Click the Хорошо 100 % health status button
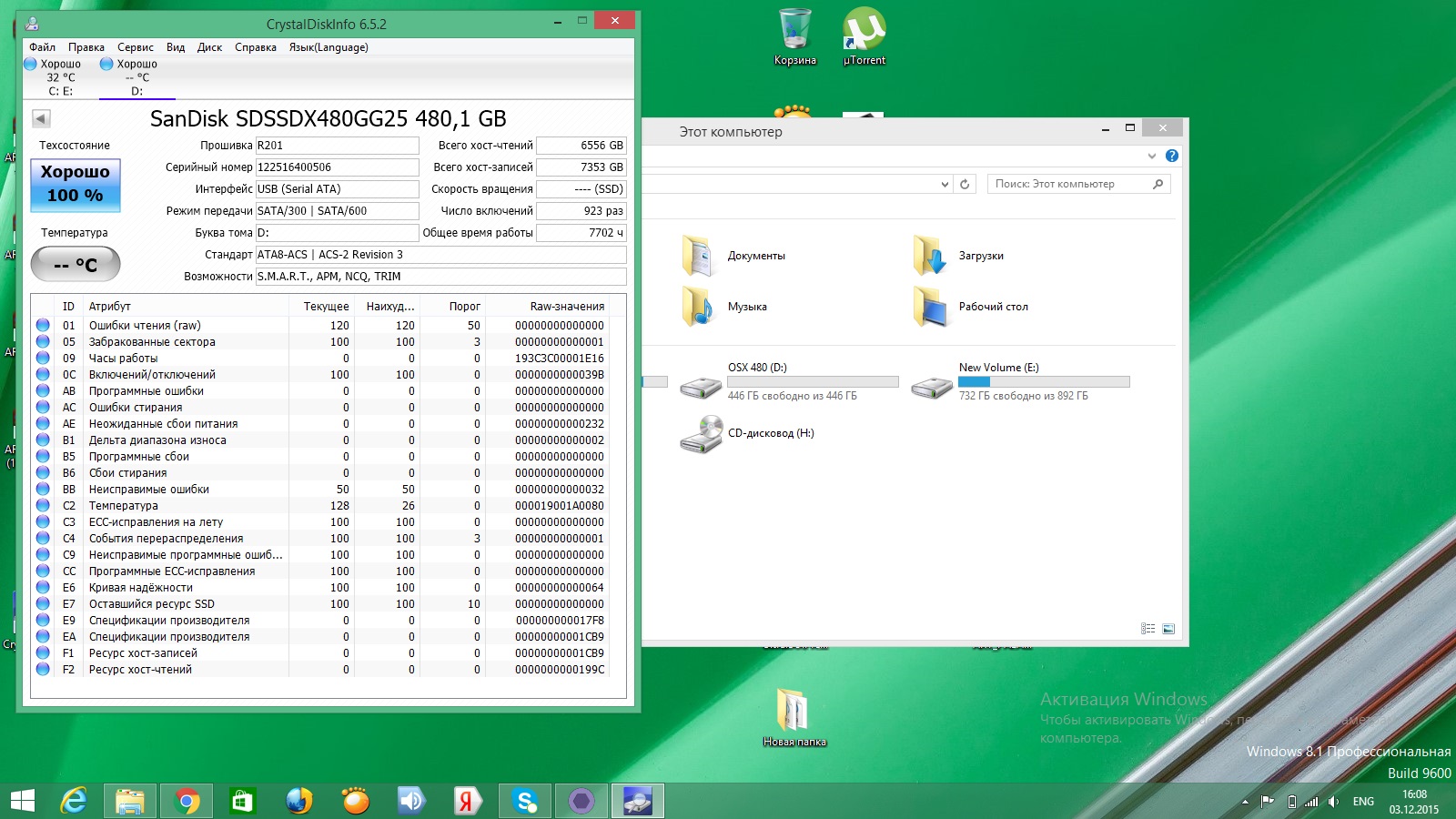 click(76, 184)
